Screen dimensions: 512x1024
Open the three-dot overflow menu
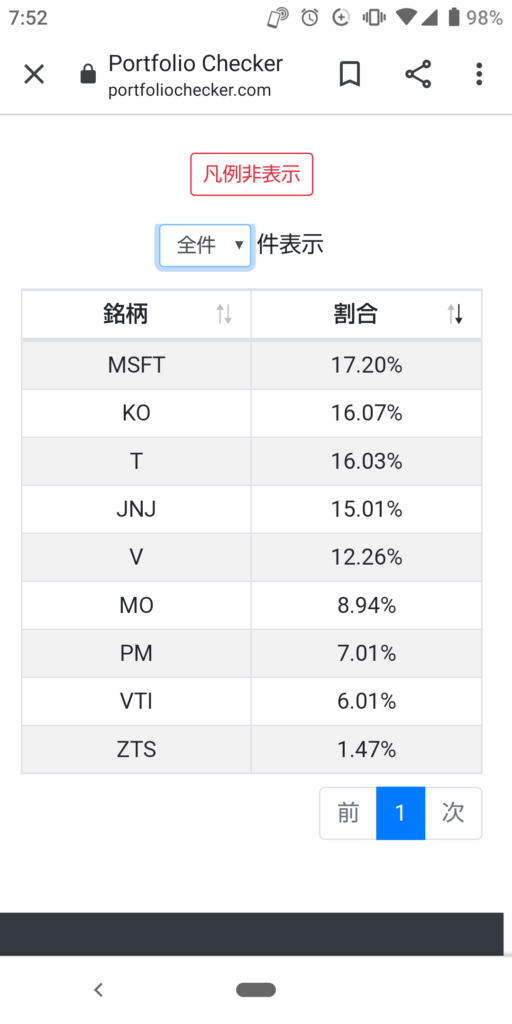479,74
